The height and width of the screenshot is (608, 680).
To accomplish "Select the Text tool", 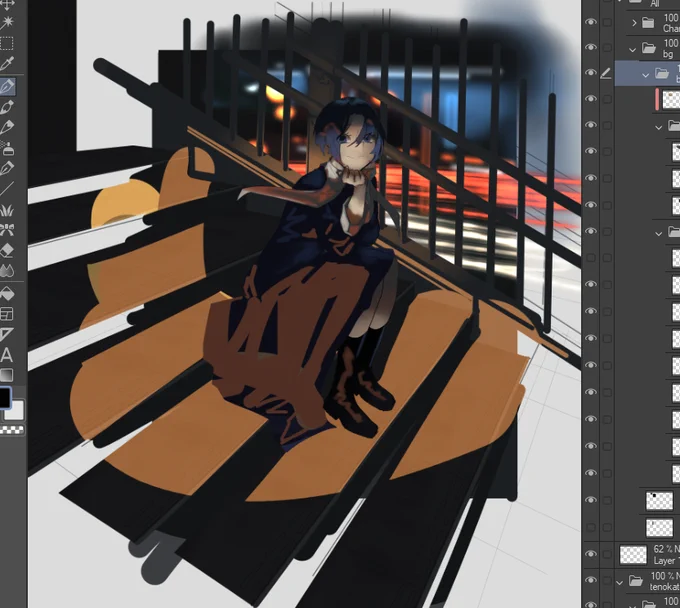I will pos(7,355).
